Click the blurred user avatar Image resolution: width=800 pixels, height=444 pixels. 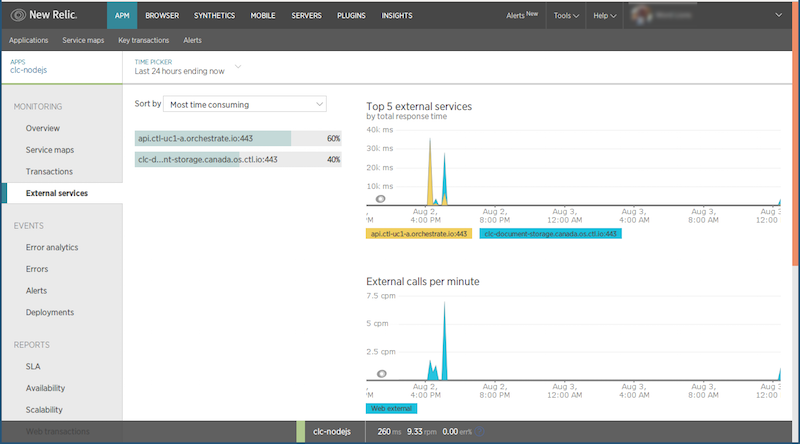641,15
